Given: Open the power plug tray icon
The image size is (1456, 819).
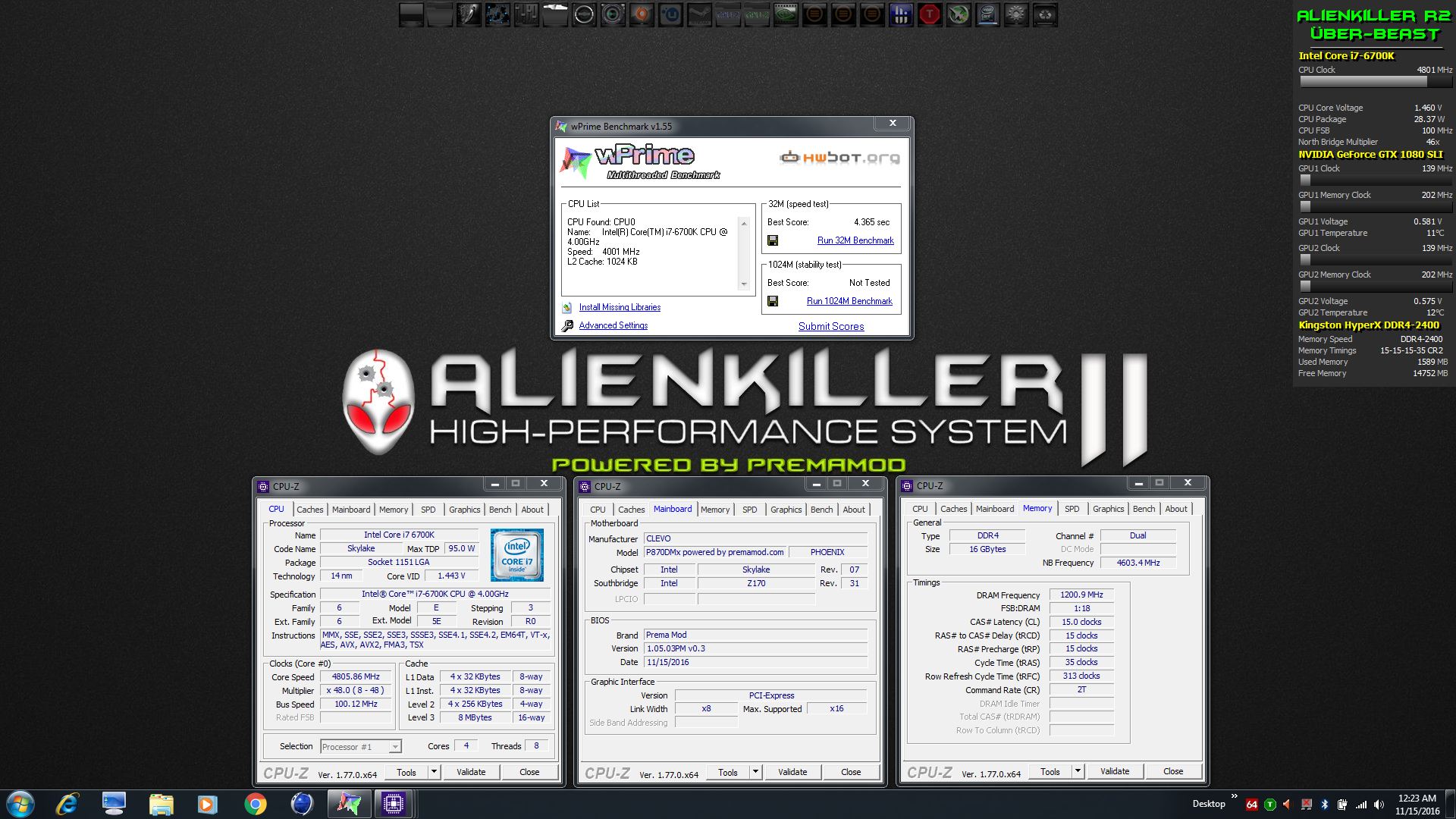Looking at the screenshot, I should pyautogui.click(x=1343, y=805).
